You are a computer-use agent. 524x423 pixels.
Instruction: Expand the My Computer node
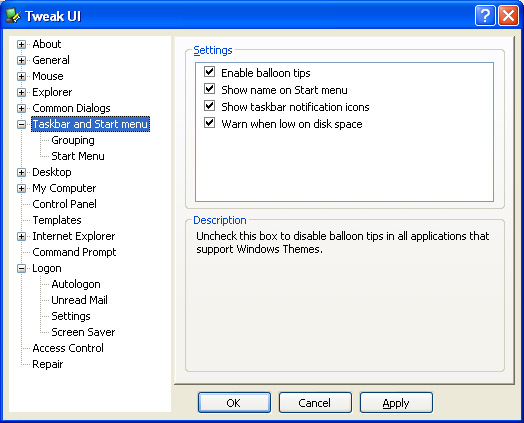click(x=21, y=188)
